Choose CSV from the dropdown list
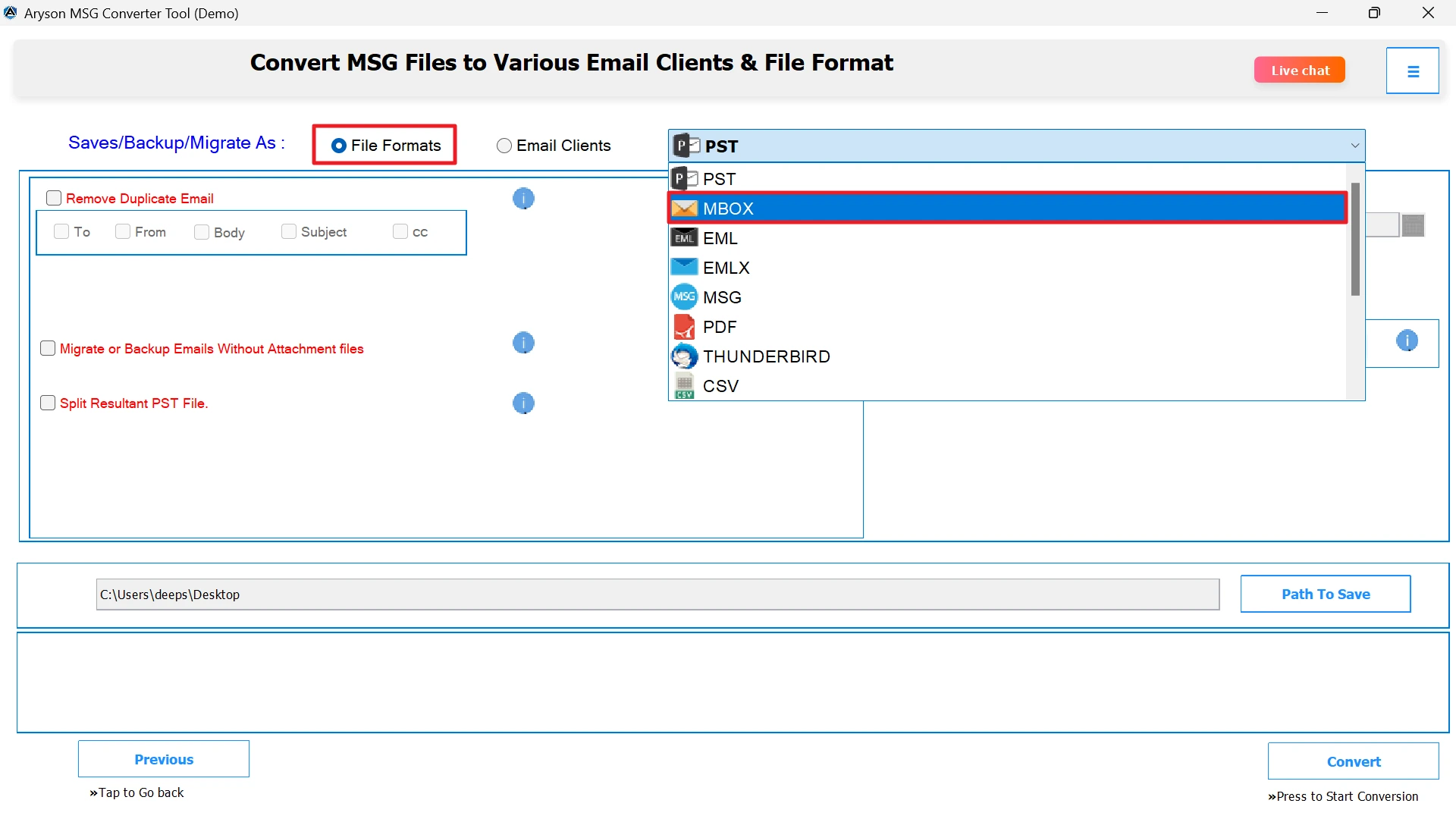Viewport: 1456px width, 819px height. click(x=1008, y=386)
